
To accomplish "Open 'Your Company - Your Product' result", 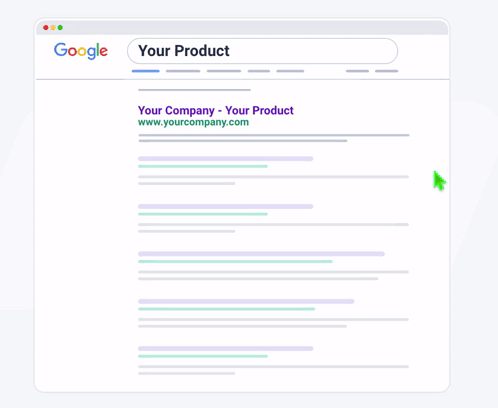I will [216, 110].
